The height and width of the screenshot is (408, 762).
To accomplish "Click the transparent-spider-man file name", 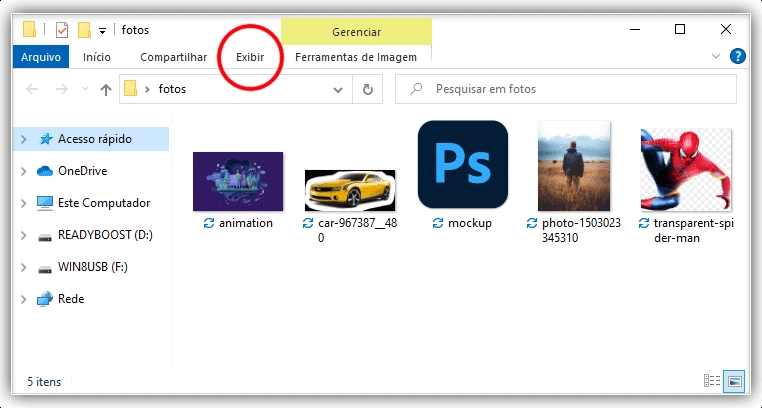I will click(x=693, y=230).
